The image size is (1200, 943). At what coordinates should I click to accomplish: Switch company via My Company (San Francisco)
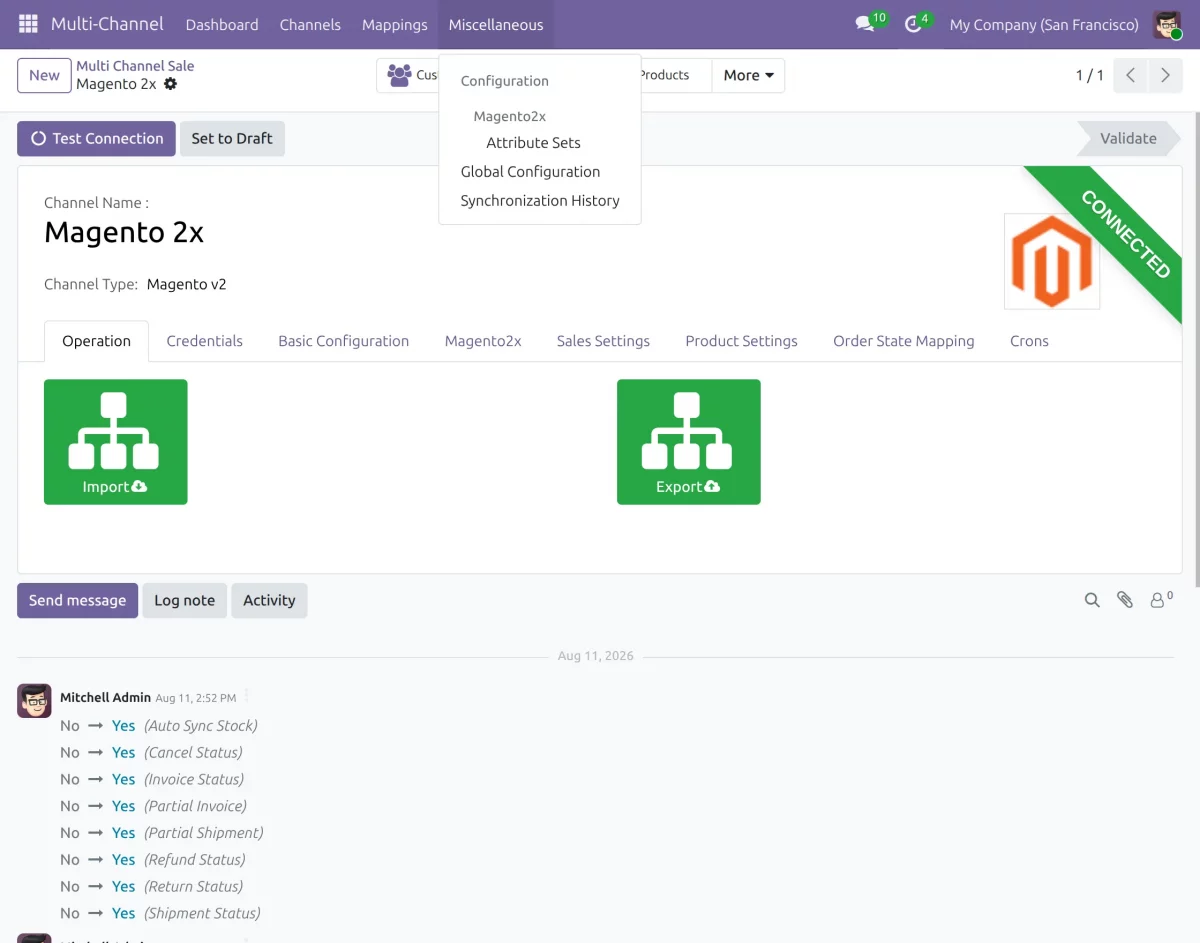pos(1044,24)
